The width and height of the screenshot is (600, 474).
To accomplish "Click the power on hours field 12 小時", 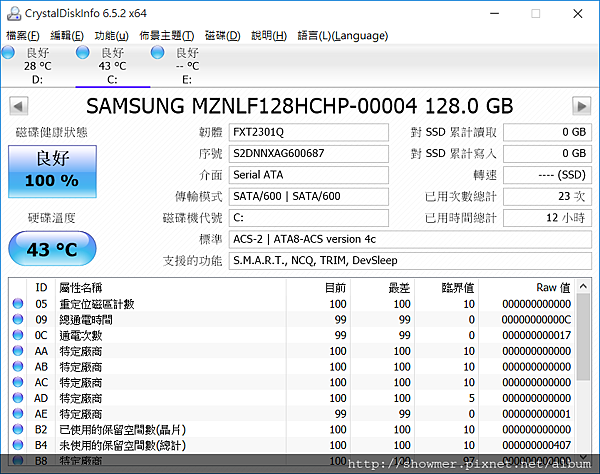I will 547,218.
